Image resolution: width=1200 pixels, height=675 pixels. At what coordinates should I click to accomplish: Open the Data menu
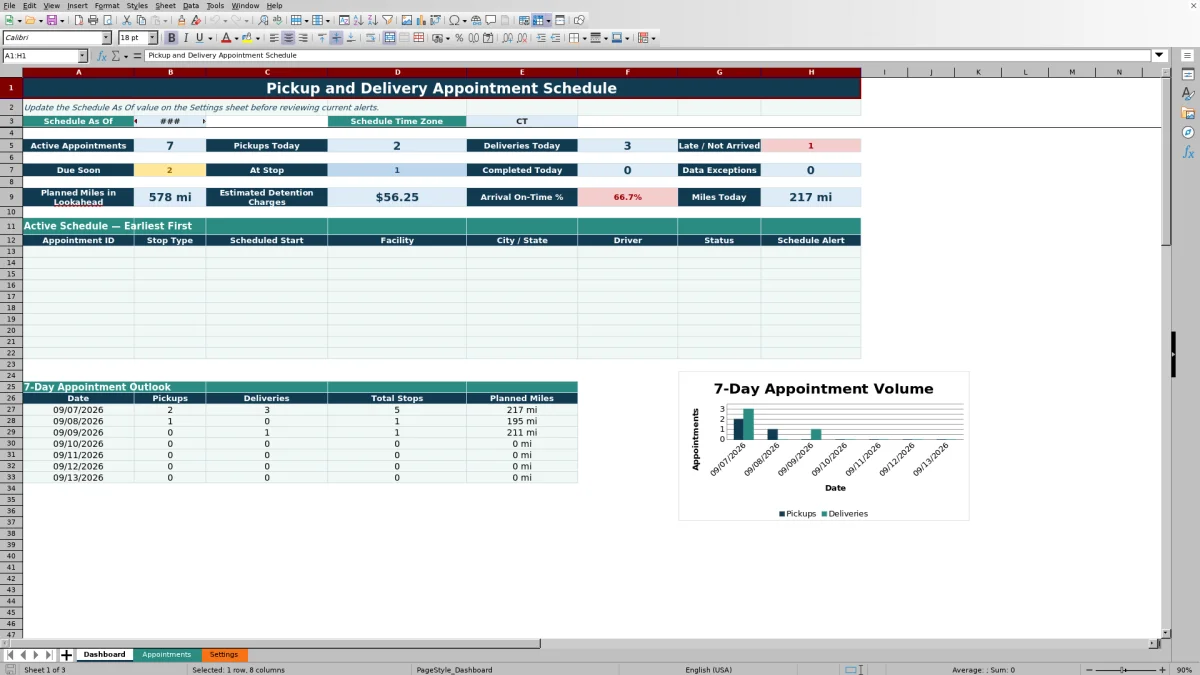point(190,5)
